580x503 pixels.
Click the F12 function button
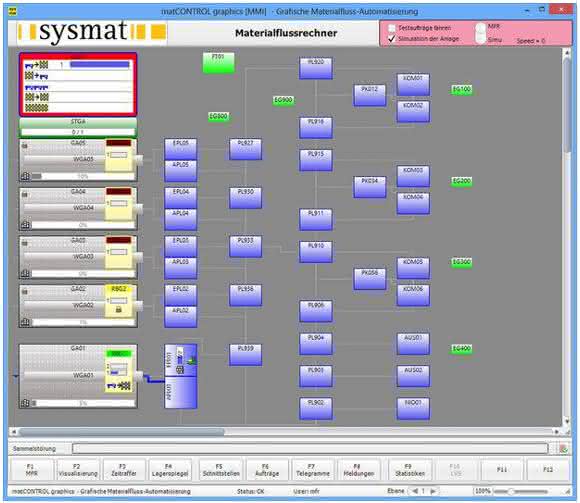pyautogui.click(x=548, y=470)
